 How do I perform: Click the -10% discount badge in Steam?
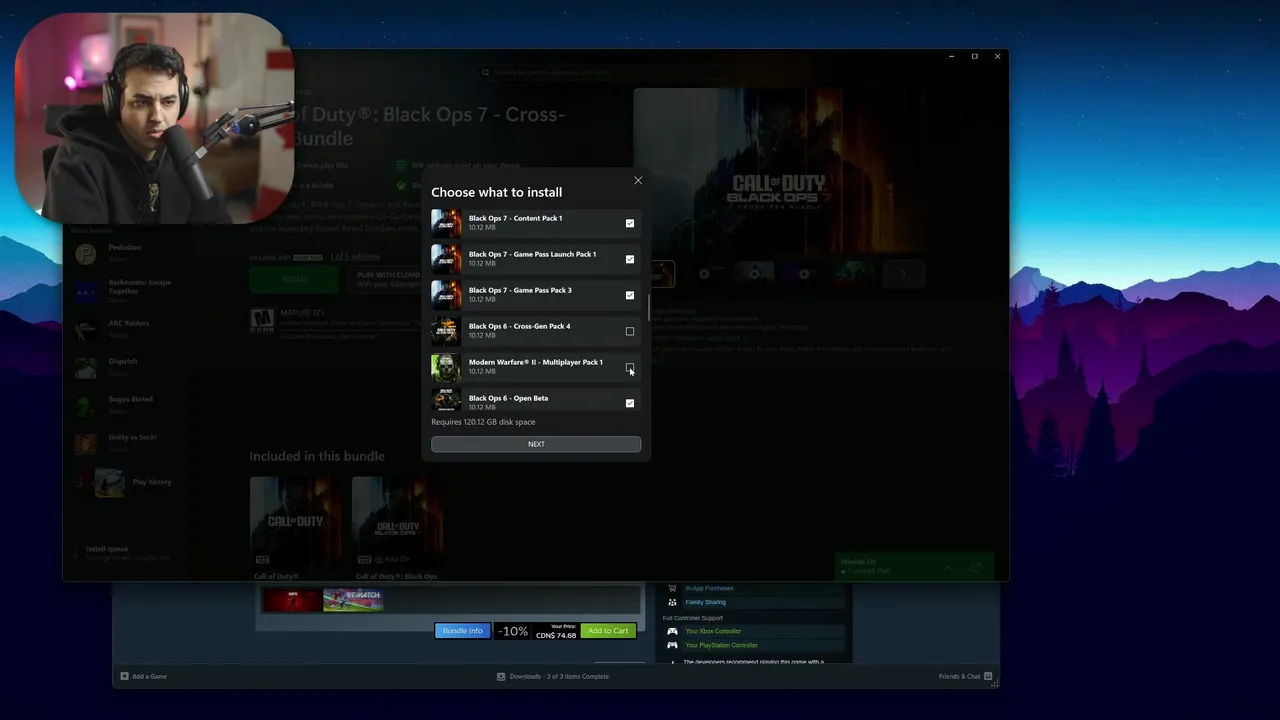point(513,631)
